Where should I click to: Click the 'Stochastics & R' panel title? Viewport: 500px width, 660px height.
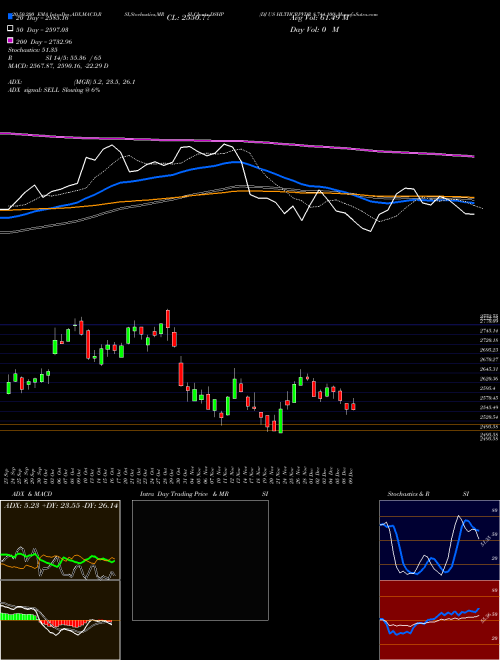pyautogui.click(x=409, y=494)
